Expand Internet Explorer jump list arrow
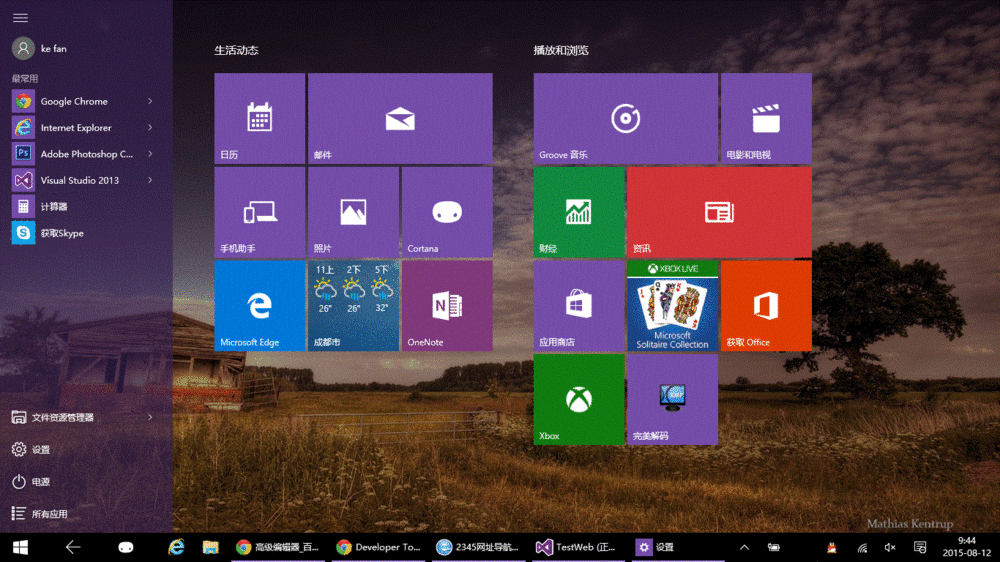The image size is (1000, 562). (151, 128)
